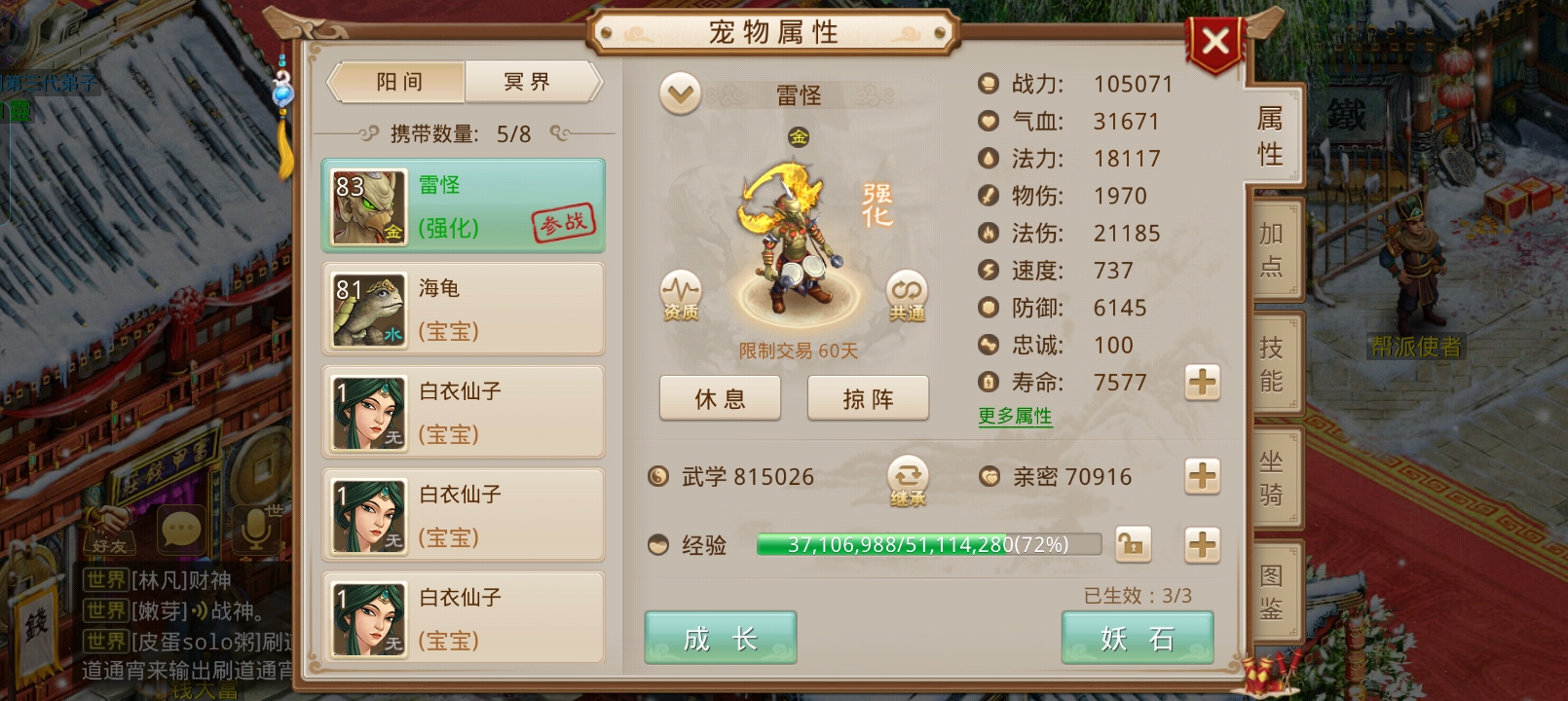Click the green experience progress bar

point(929,544)
